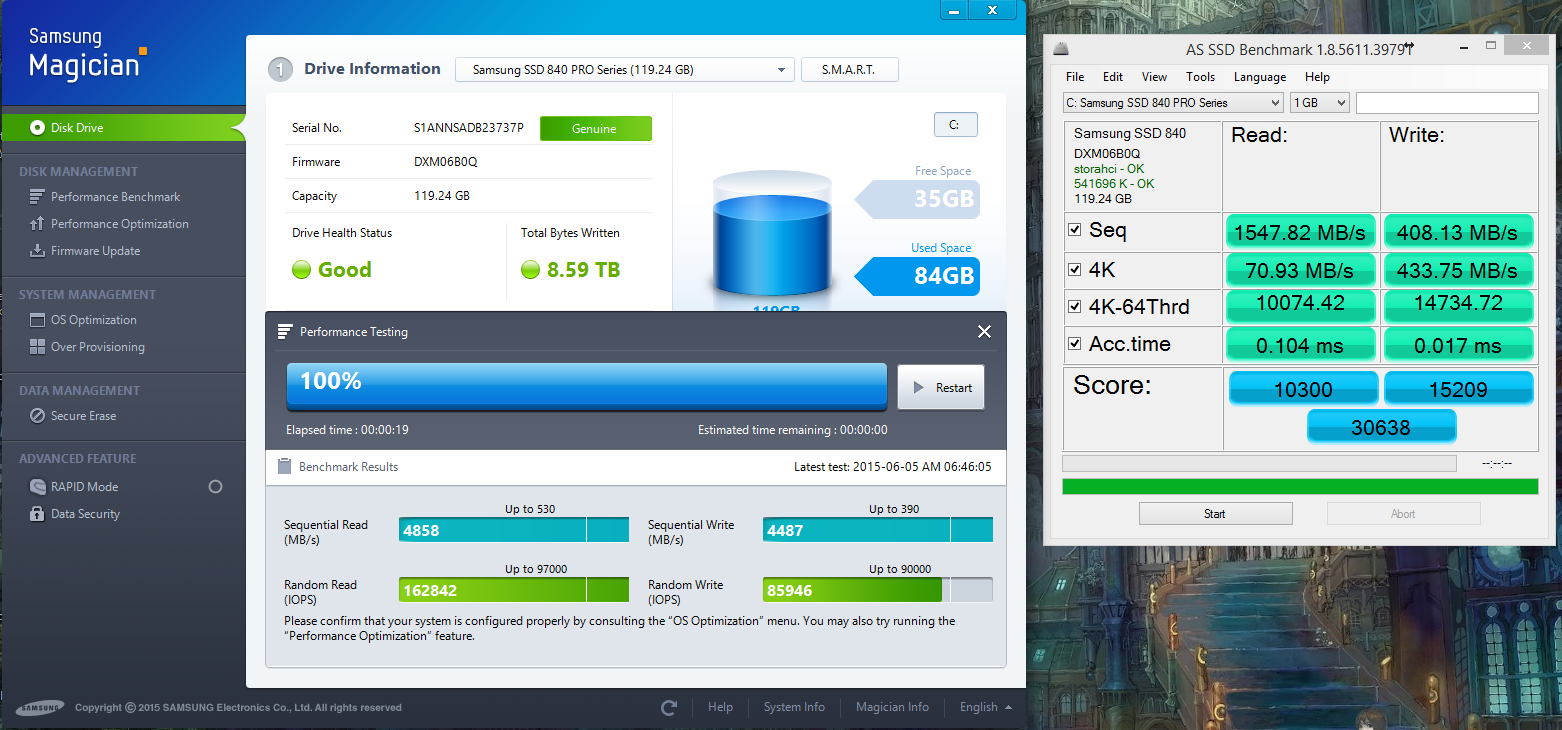The image size is (1562, 730).
Task: Expand the Samsung SSD 840 PRO drive selector in Magician
Action: tap(625, 70)
